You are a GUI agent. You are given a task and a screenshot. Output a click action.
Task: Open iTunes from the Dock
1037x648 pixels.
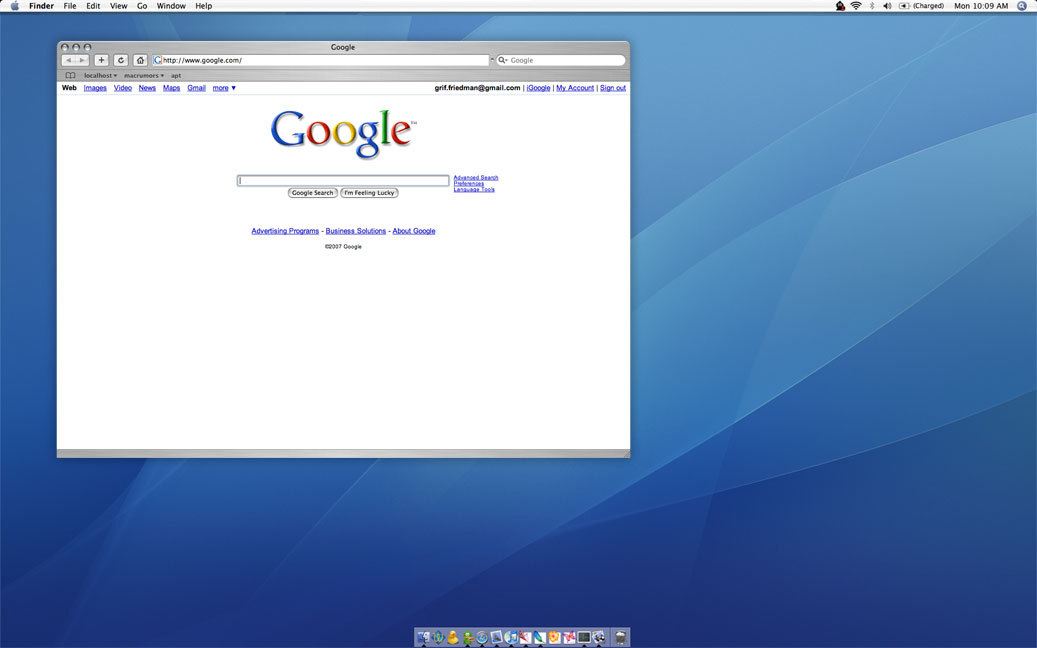pos(511,637)
